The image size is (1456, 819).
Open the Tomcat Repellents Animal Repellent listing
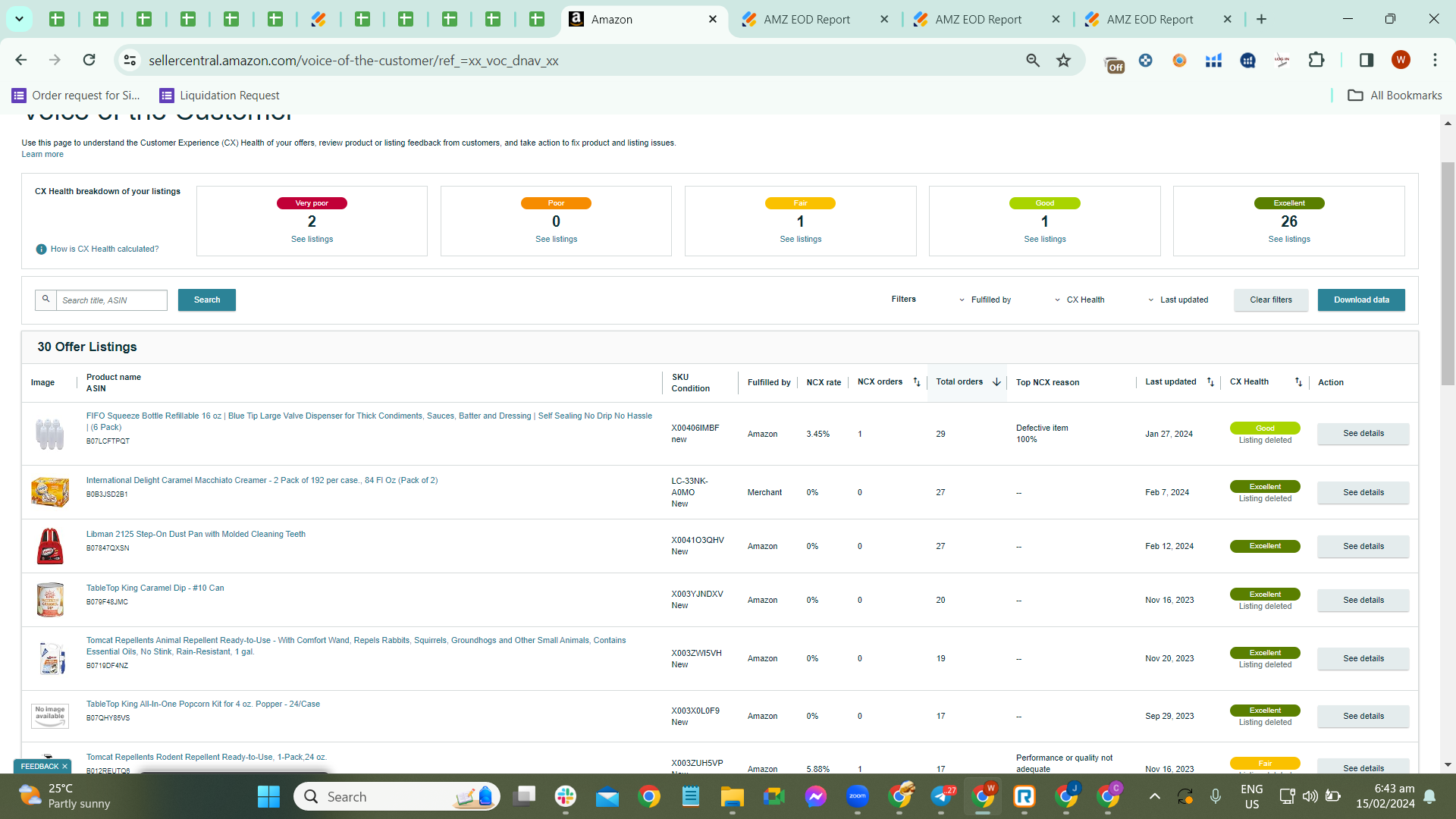click(356, 646)
